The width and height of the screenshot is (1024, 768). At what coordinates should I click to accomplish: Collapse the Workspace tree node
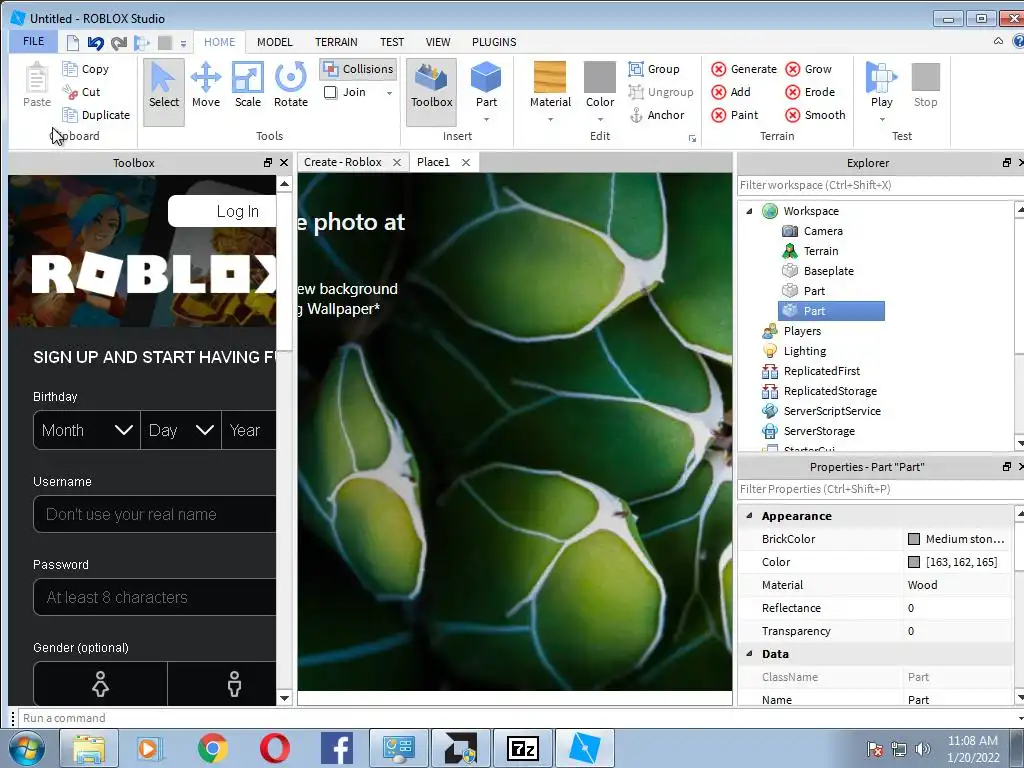click(749, 211)
